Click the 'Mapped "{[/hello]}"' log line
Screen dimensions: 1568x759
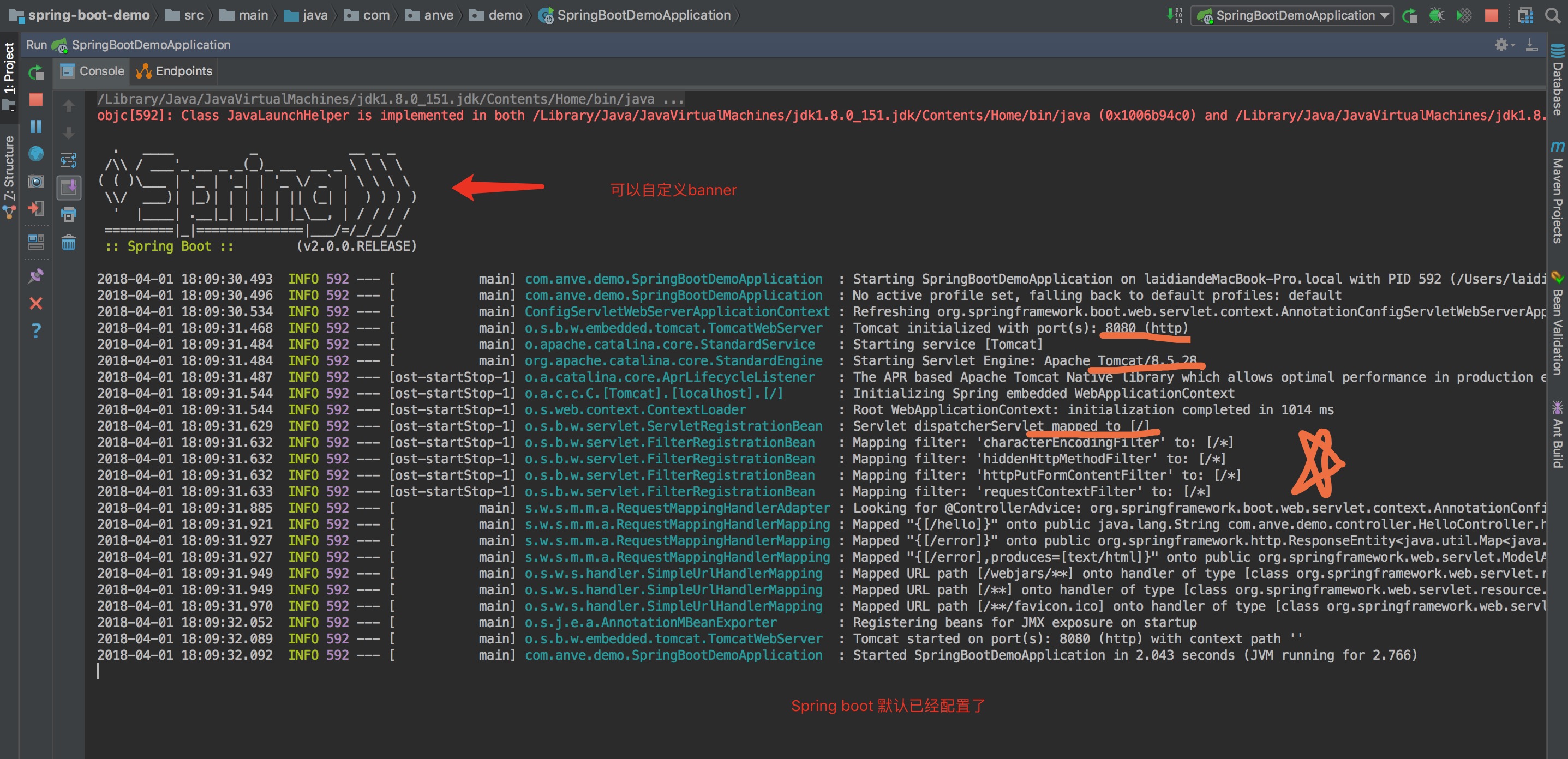tap(1199, 524)
